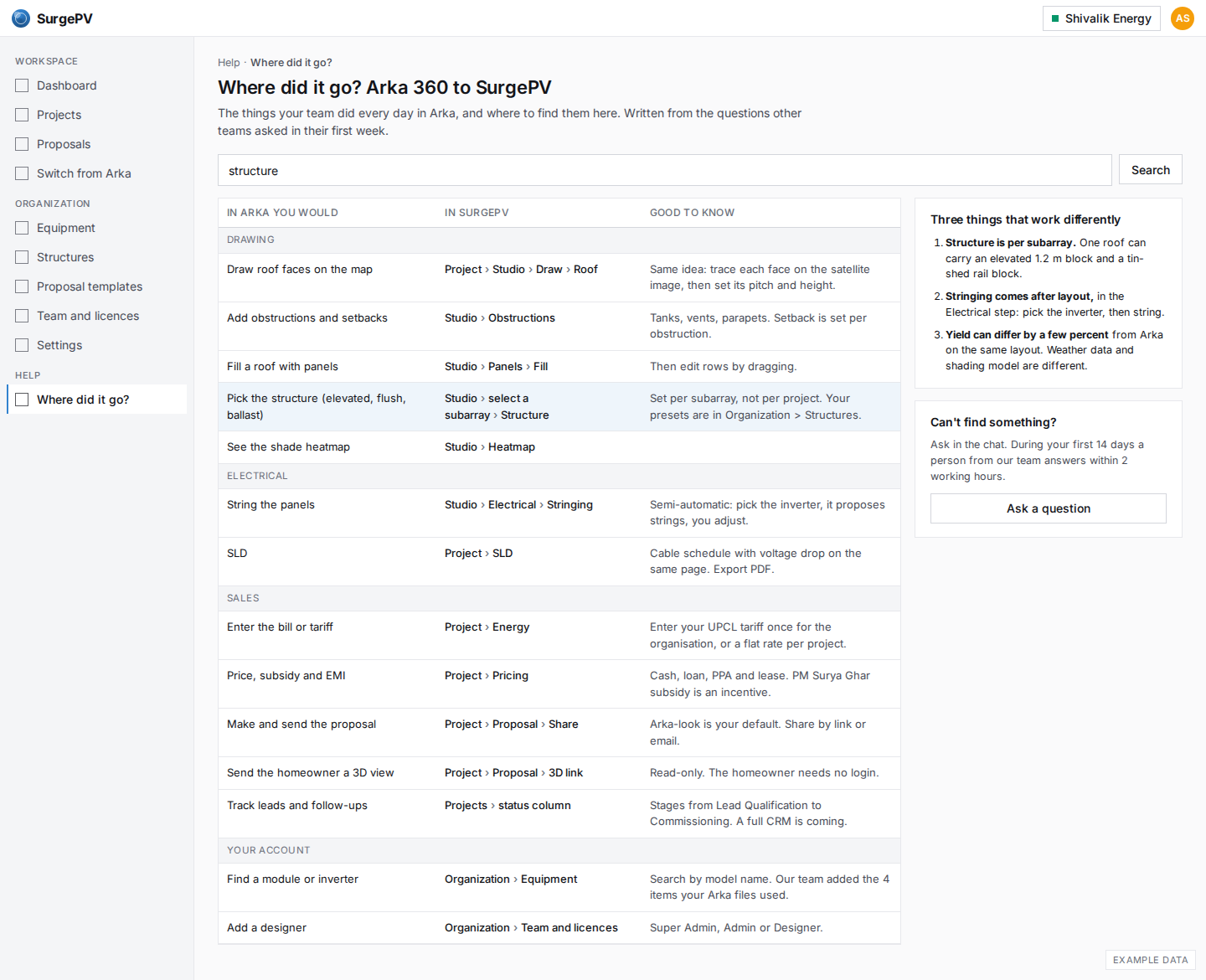The image size is (1206, 980).
Task: Click the 'GOOD TO KNOW' column header
Action: coord(692,213)
